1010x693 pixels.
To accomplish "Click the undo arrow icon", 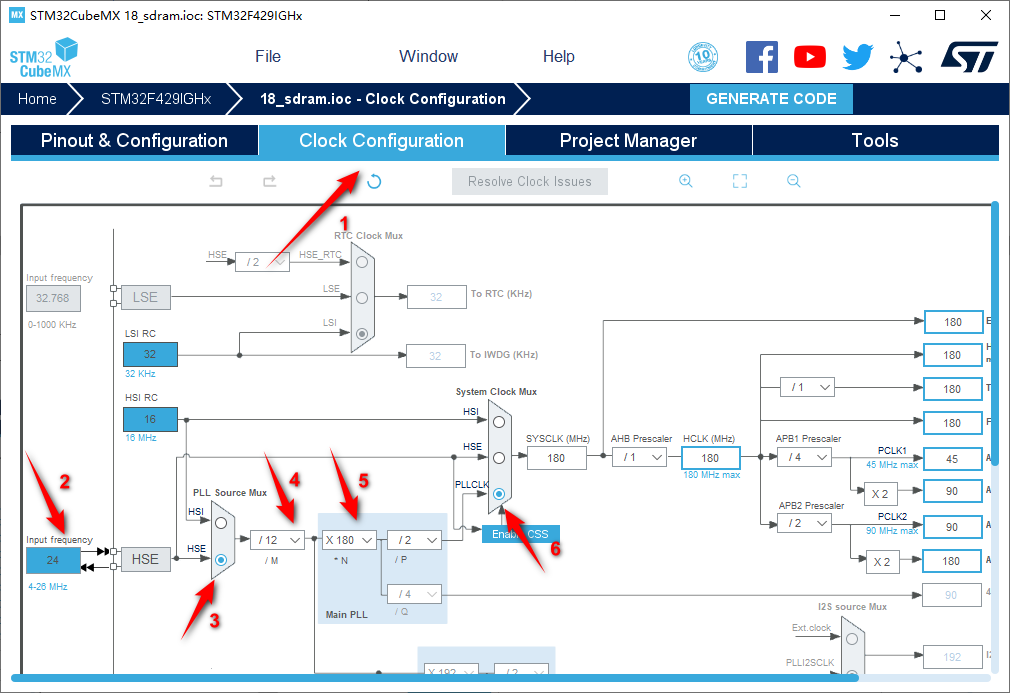I will click(x=216, y=181).
